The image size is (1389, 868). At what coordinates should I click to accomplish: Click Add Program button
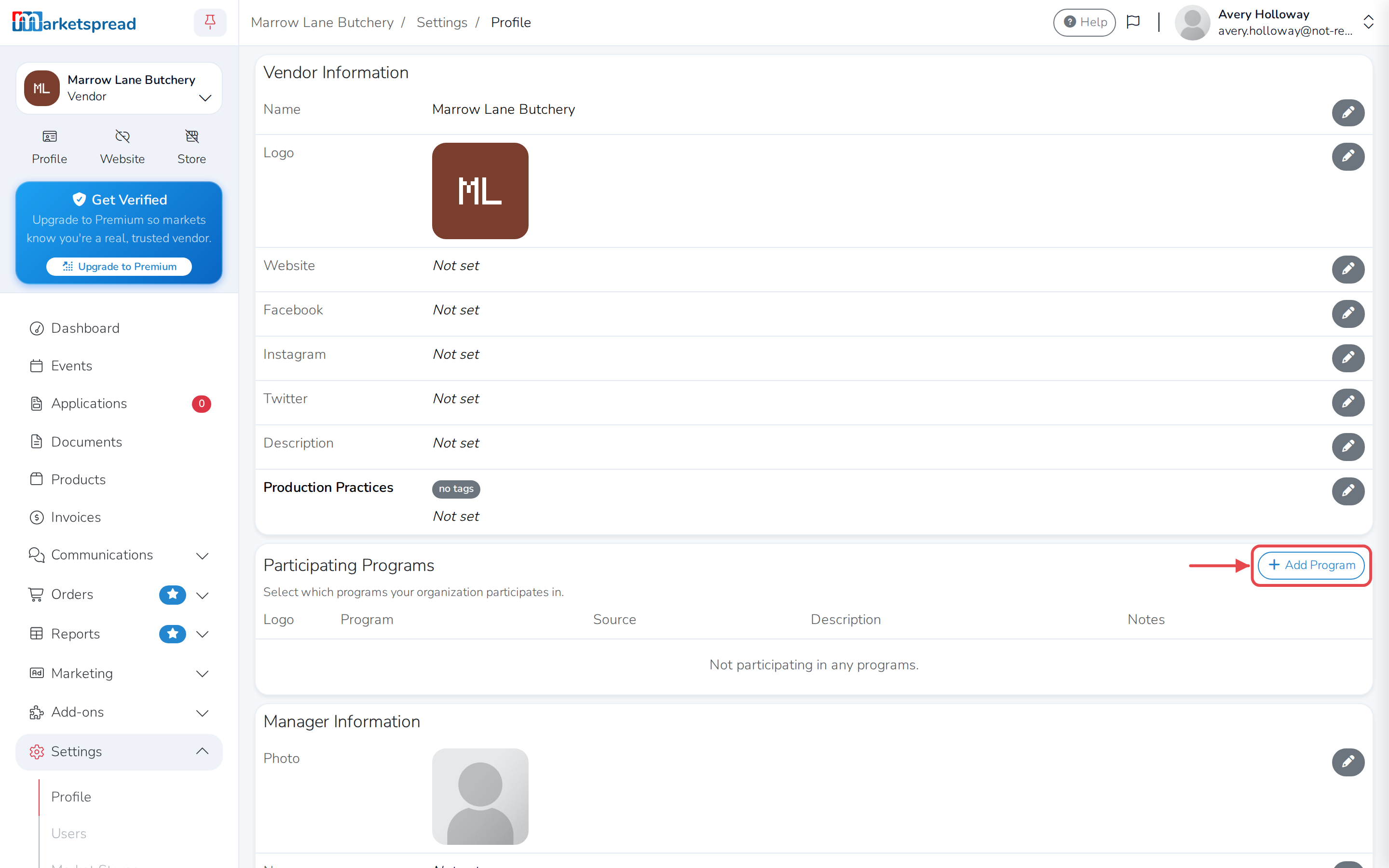(1311, 566)
